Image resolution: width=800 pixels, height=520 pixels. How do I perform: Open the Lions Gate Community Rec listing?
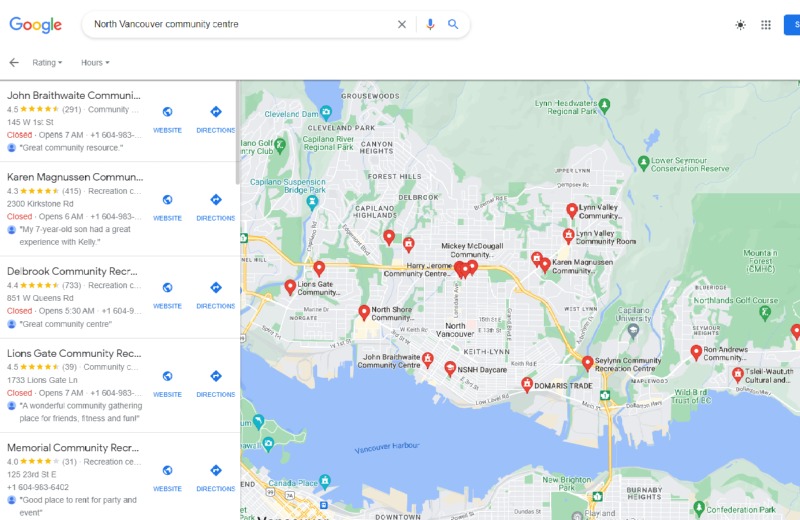(74, 353)
